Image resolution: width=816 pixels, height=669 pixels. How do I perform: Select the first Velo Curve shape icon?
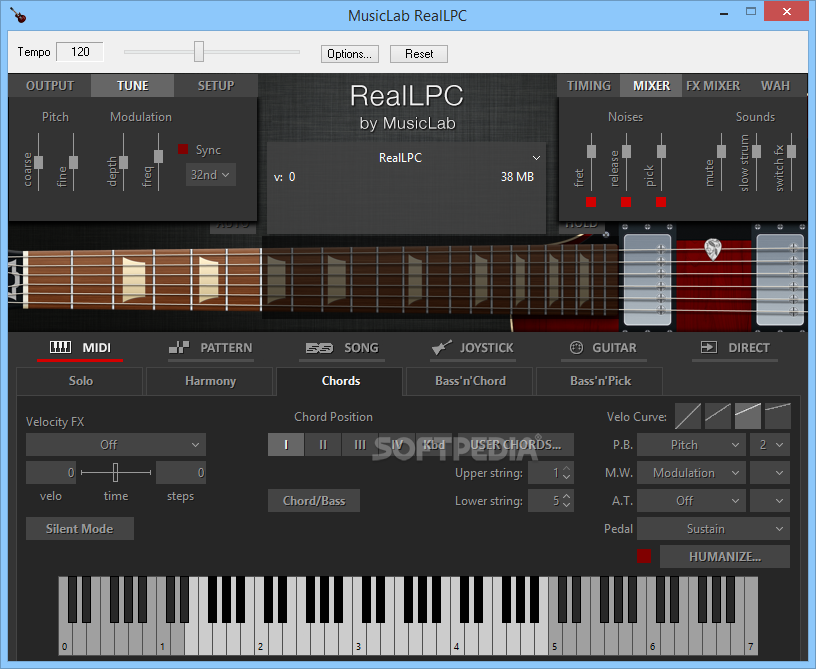[x=687, y=416]
